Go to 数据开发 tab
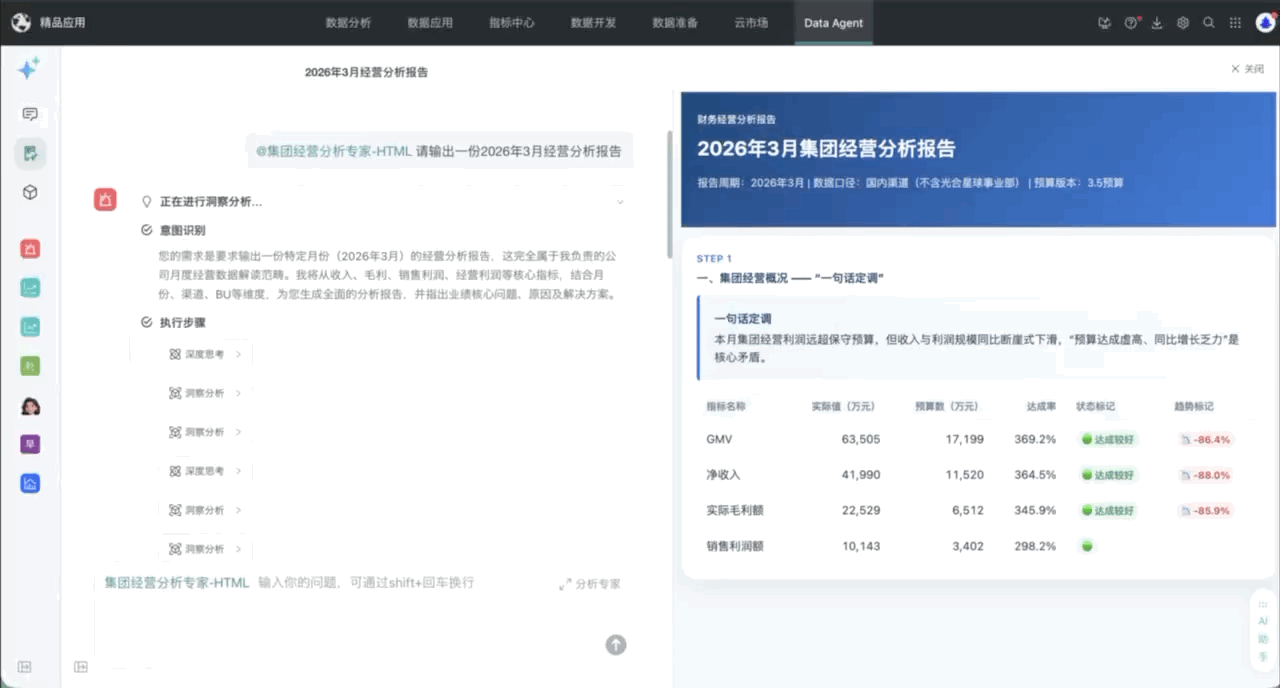This screenshot has height=688, width=1280. point(593,23)
